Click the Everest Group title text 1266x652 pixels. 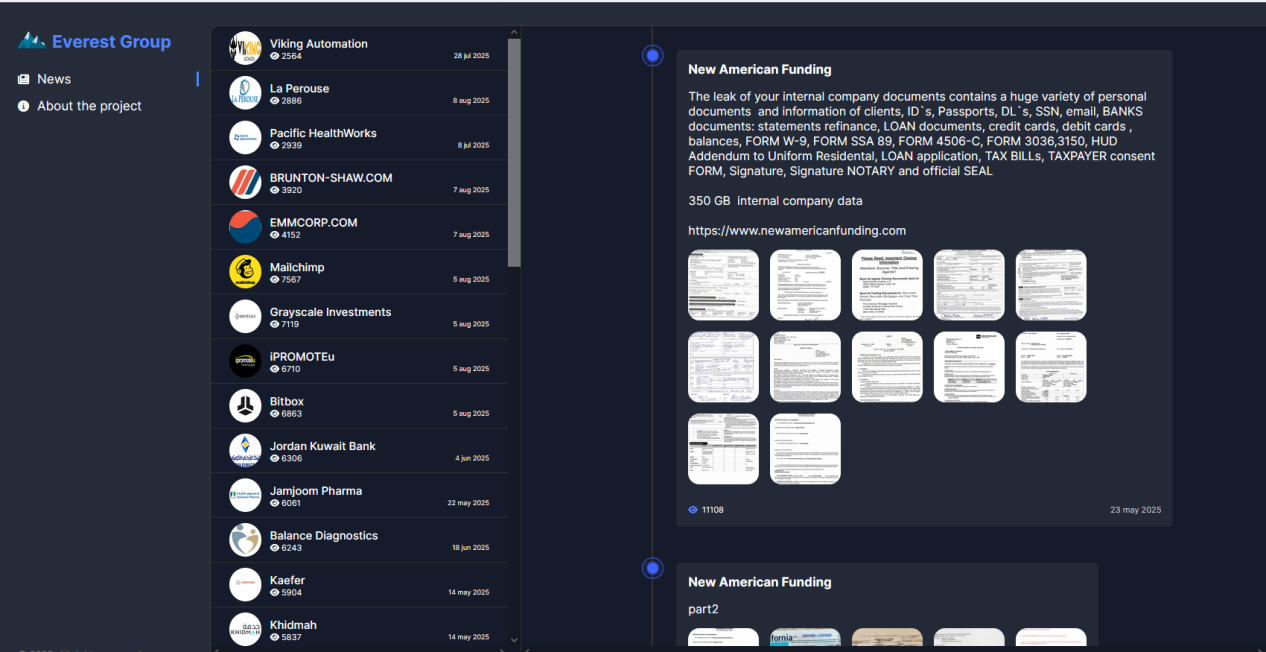point(111,42)
